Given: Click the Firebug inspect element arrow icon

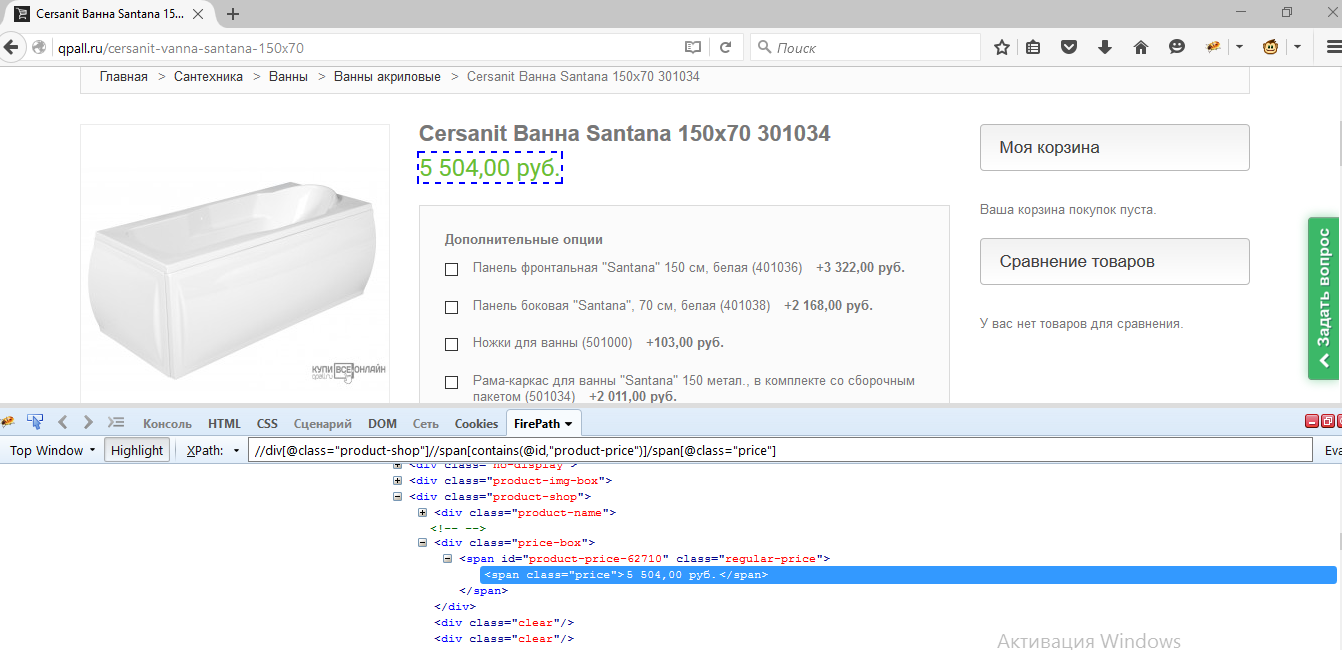Looking at the screenshot, I should pos(35,422).
